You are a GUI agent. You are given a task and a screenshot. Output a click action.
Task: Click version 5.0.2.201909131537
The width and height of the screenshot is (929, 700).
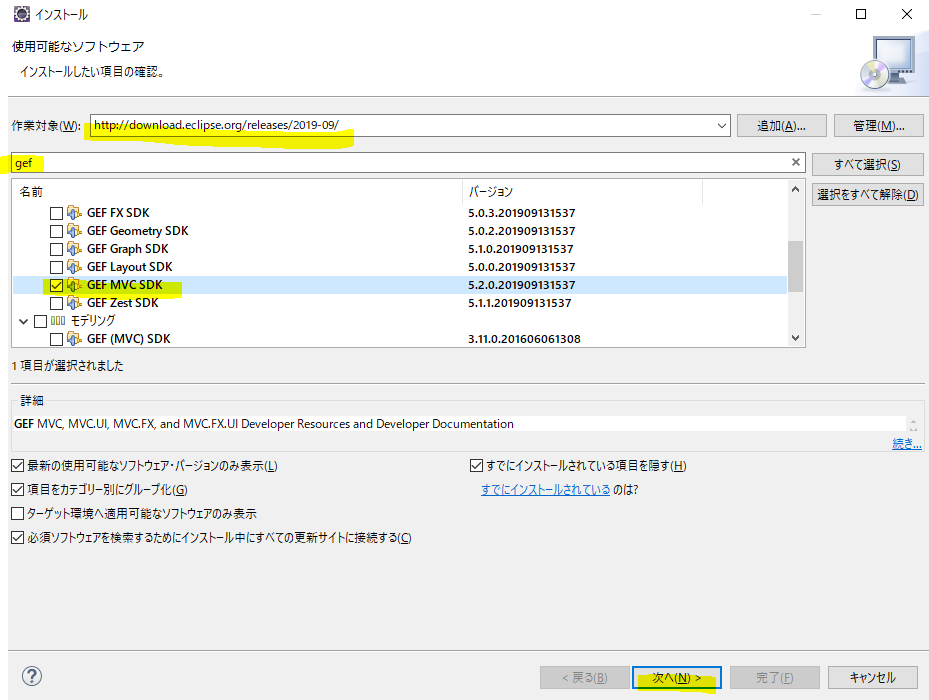[521, 231]
